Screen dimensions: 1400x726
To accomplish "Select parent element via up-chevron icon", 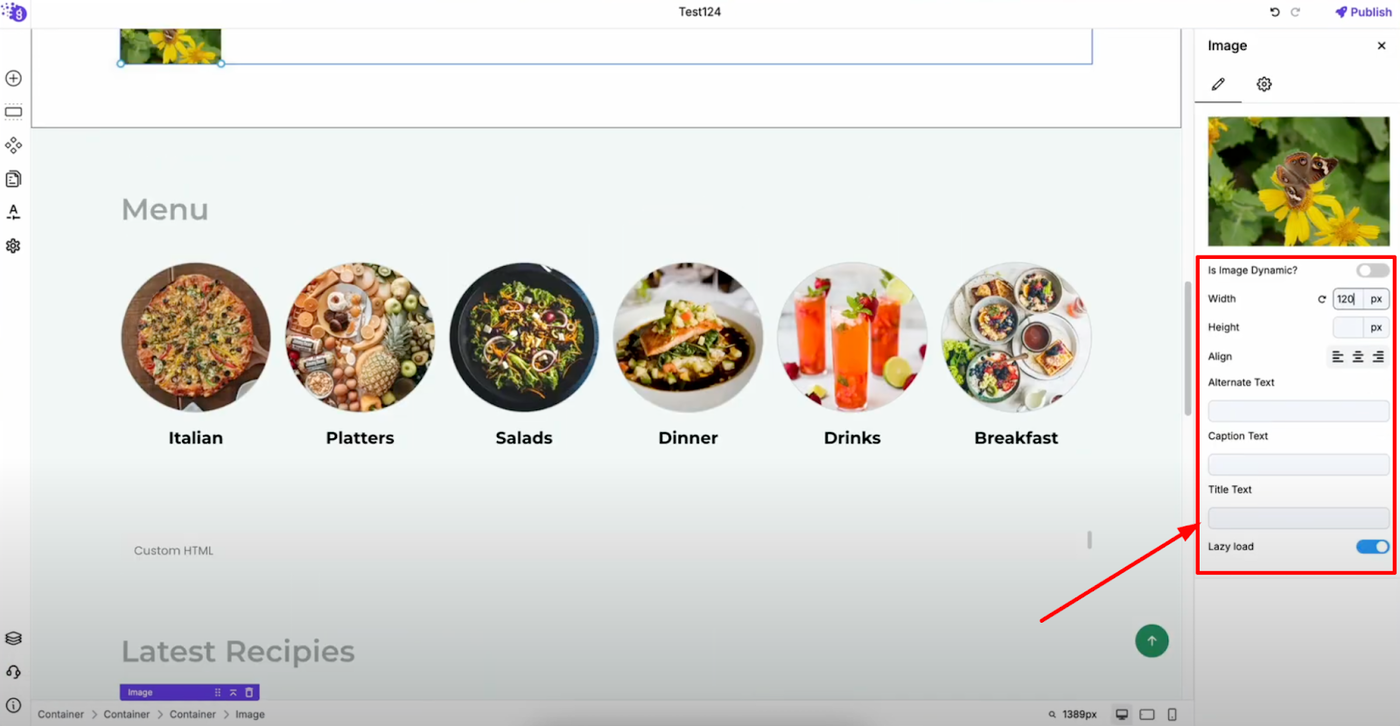I will (x=233, y=692).
